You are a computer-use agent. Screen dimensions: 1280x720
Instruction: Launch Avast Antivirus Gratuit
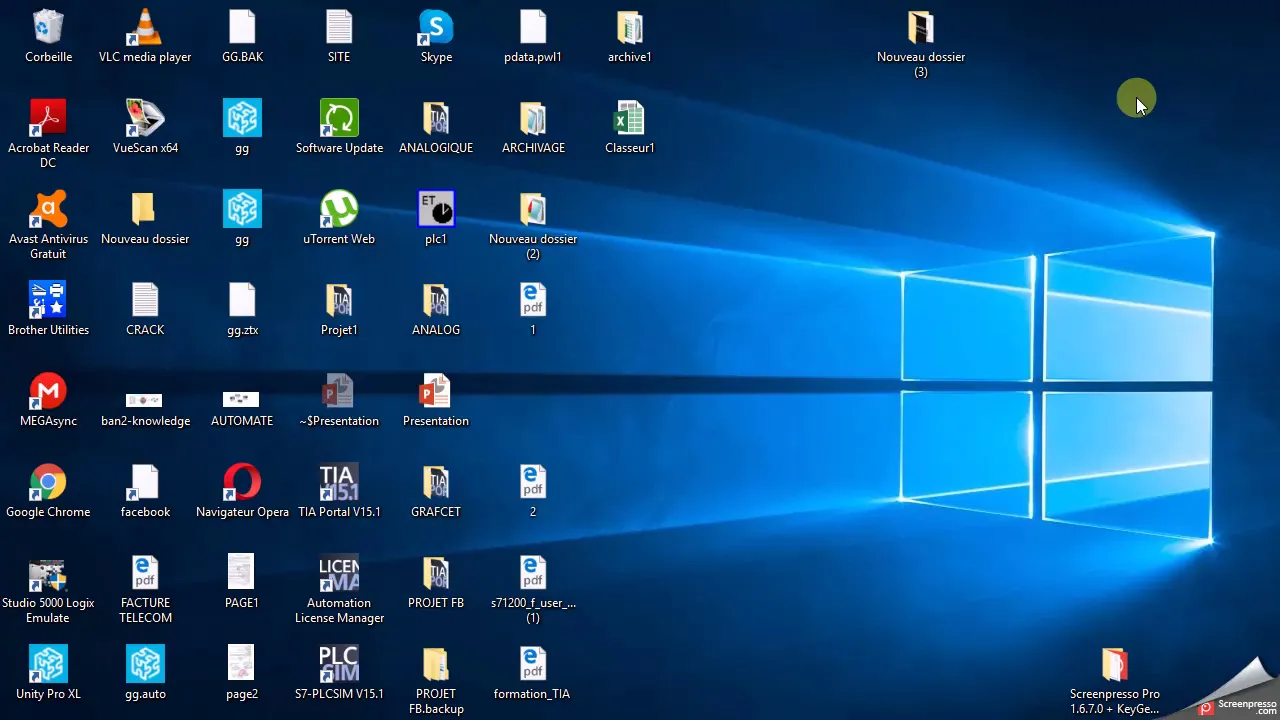(x=48, y=210)
